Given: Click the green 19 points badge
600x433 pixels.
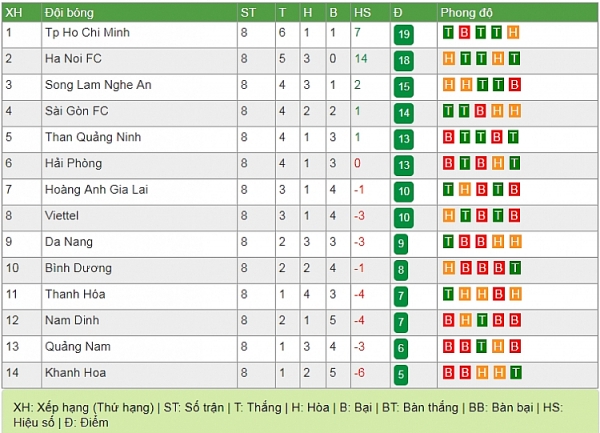Looking at the screenshot, I should pos(403,35).
